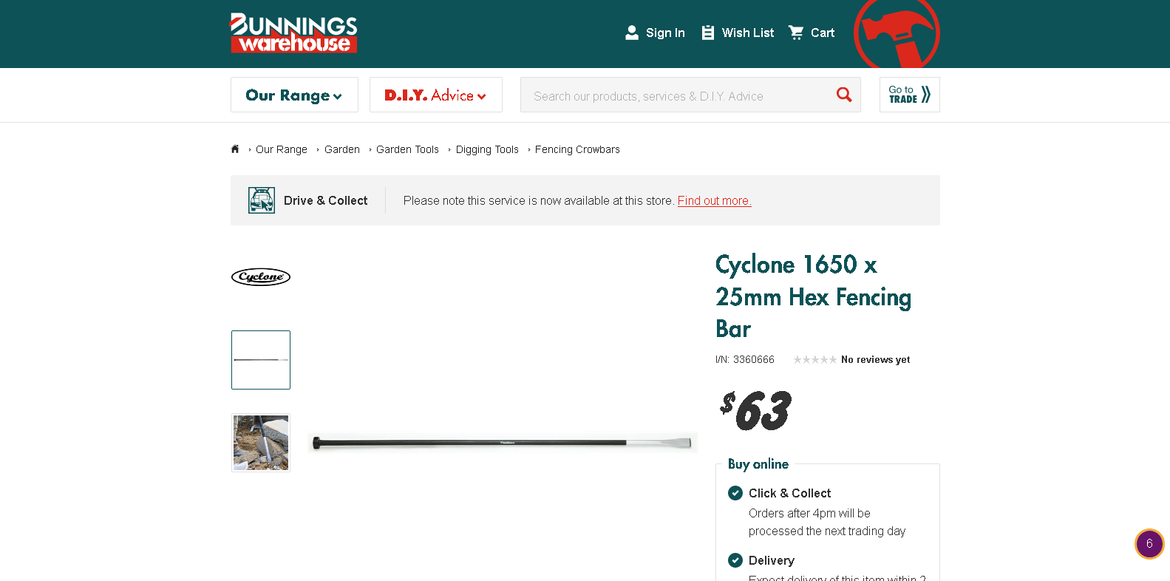Click the Drive & Collect car icon

pyautogui.click(x=261, y=199)
